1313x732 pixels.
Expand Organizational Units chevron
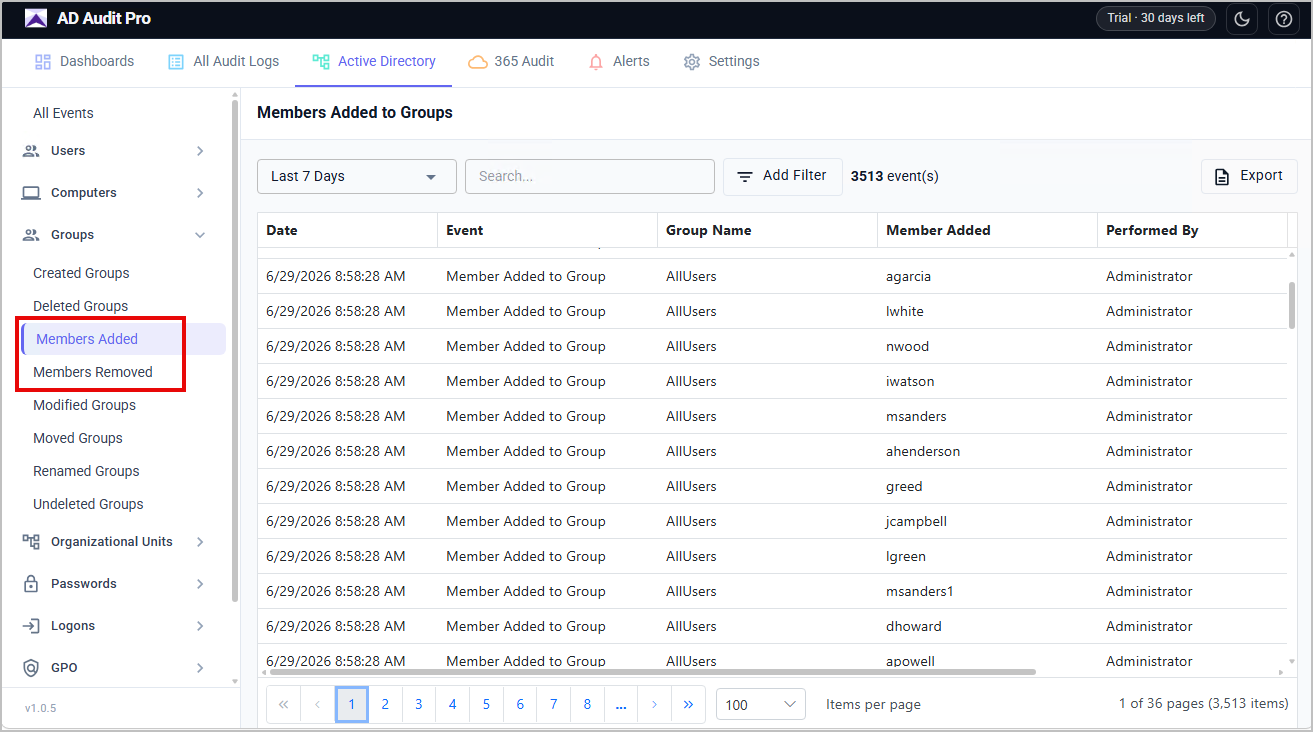pyautogui.click(x=200, y=542)
